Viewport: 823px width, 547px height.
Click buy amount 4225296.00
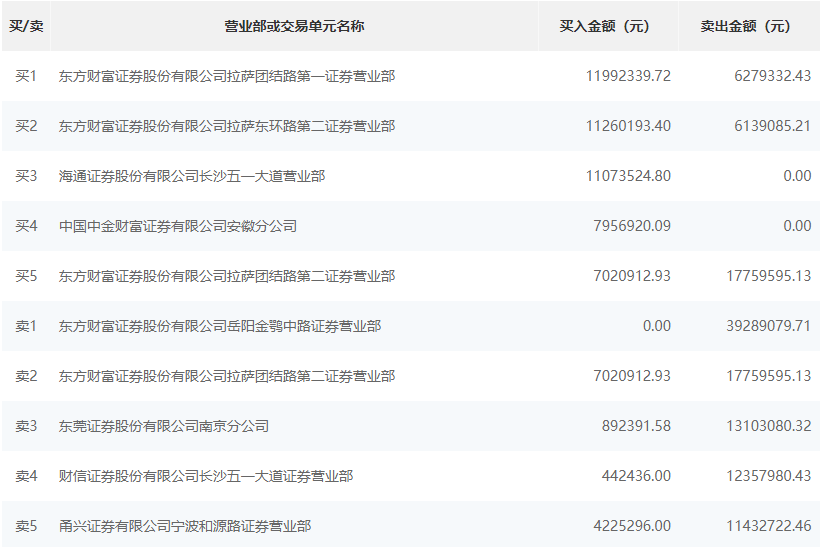click(x=632, y=526)
